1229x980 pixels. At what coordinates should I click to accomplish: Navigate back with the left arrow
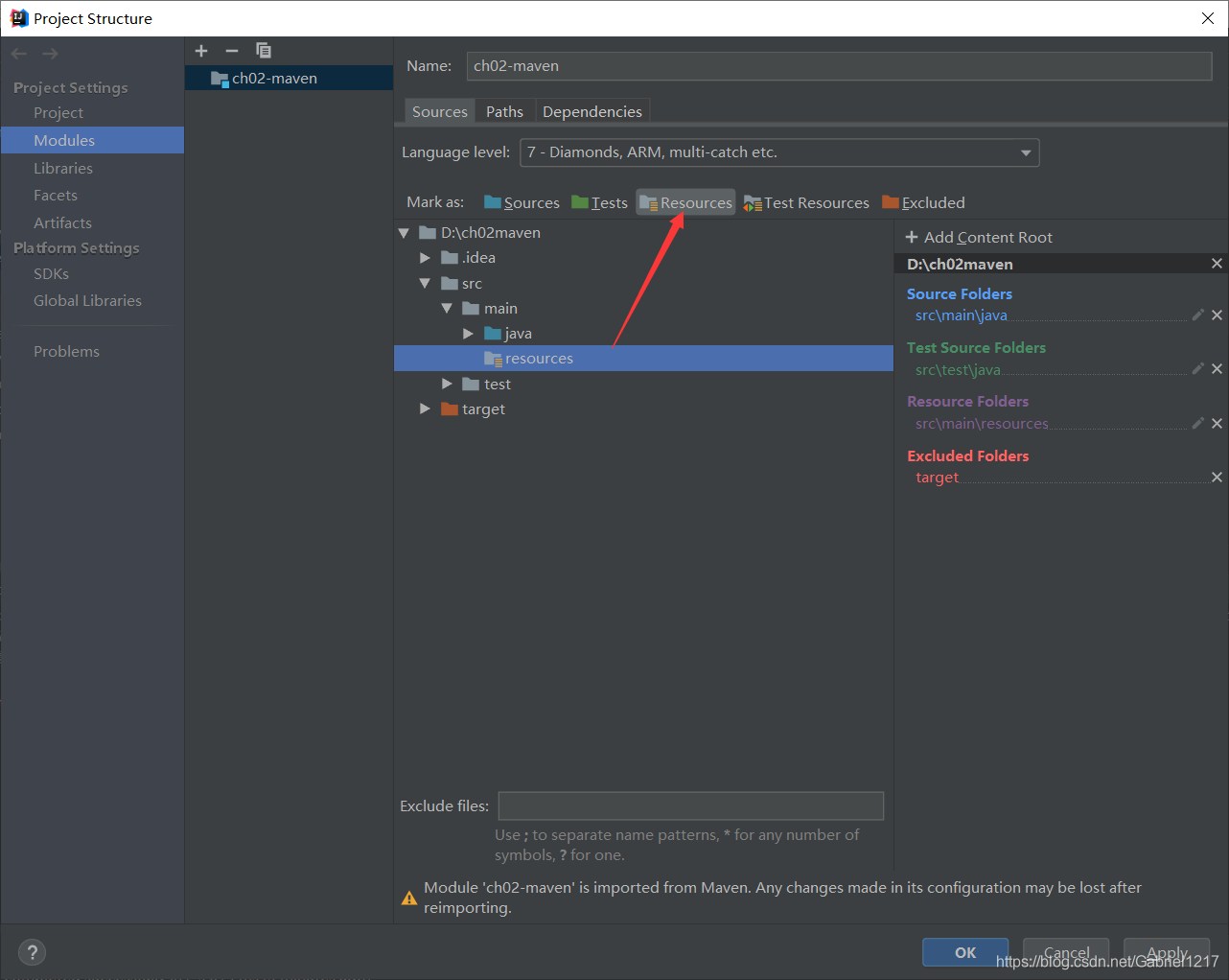(19, 54)
